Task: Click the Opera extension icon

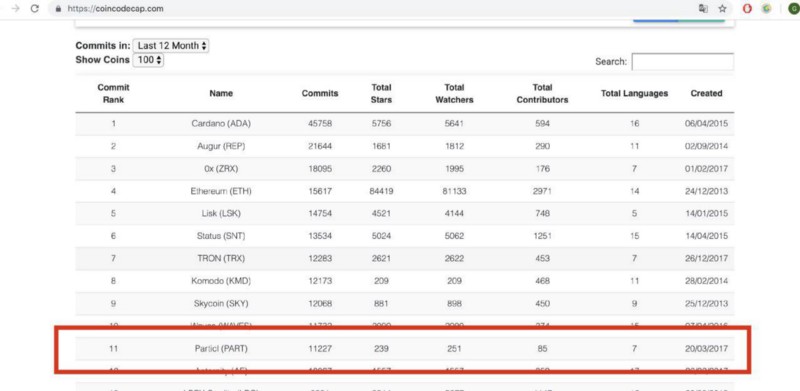Action: click(747, 9)
